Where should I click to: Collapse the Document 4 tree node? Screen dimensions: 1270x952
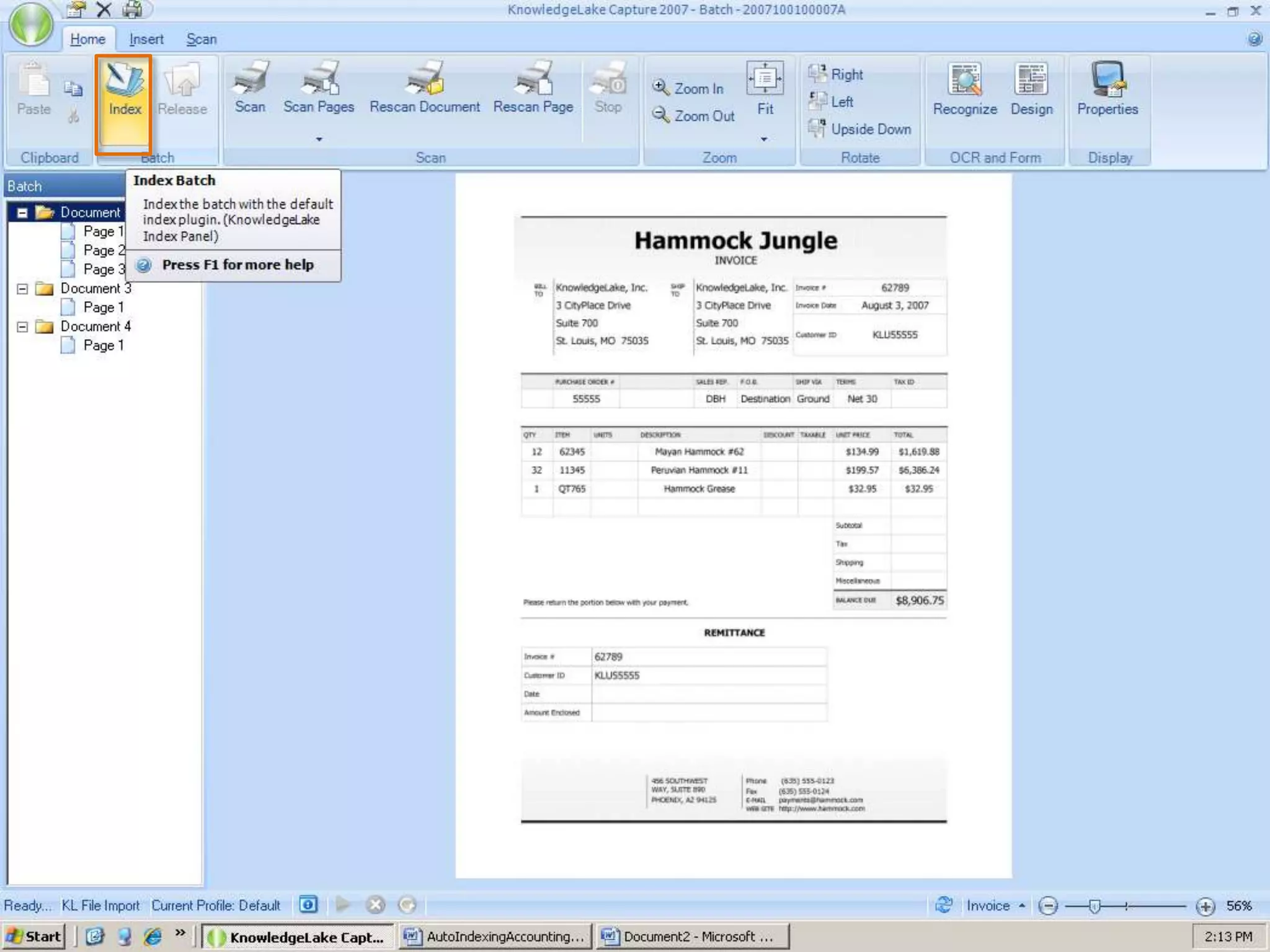22,327
